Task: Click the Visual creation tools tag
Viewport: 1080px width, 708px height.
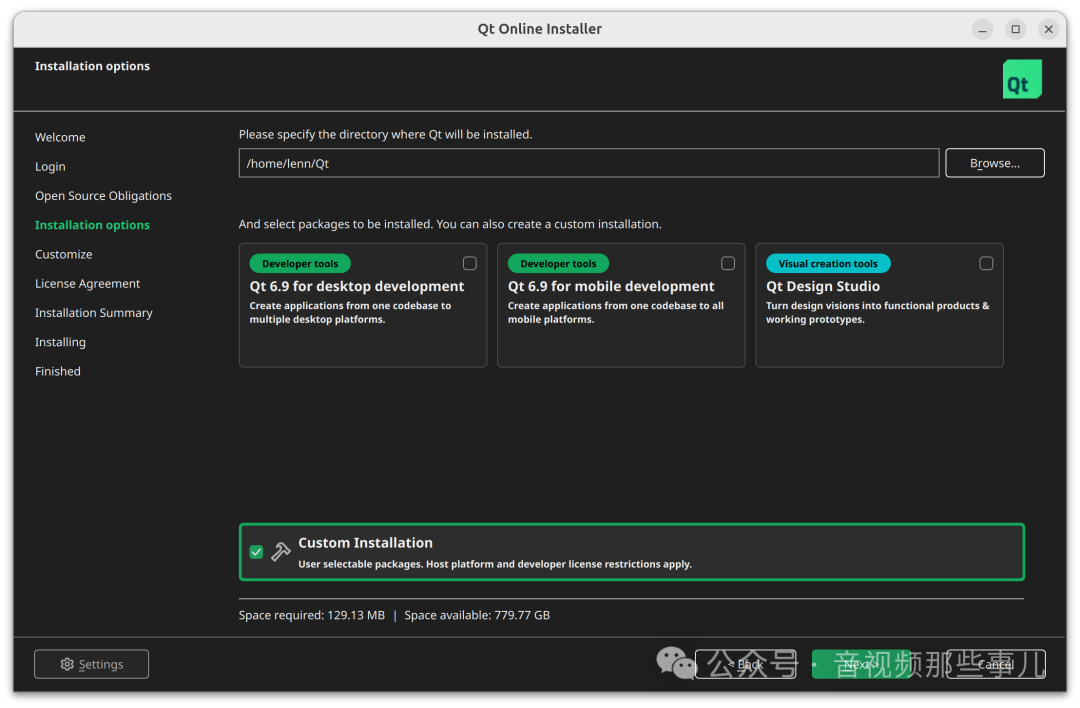Action: [x=828, y=263]
